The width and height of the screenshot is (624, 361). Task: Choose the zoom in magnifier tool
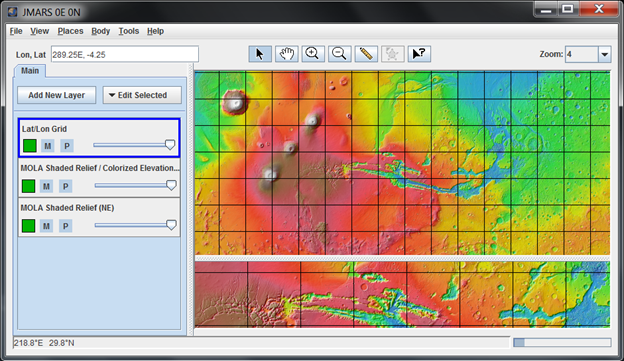[x=313, y=54]
